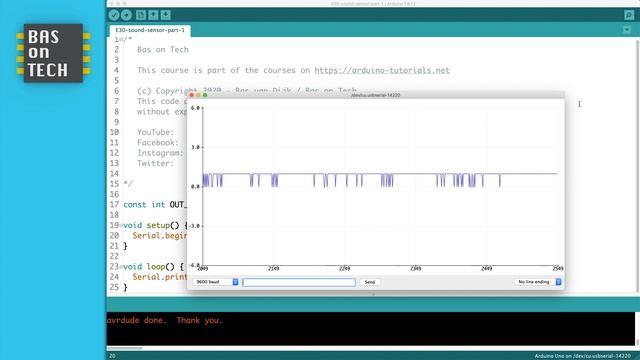Image resolution: width=640 pixels, height=360 pixels.
Task: Click the 'Instagram:' comment on line 12
Action: (160, 153)
